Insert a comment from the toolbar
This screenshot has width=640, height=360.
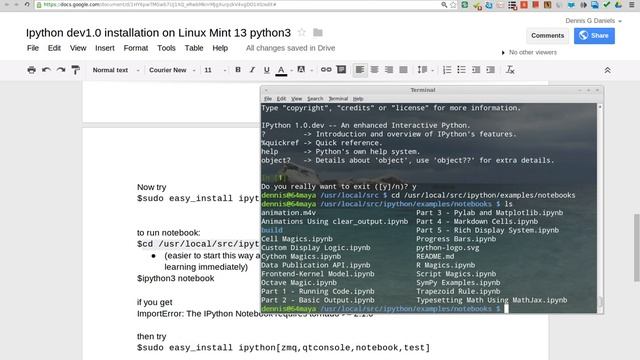tap(341, 70)
